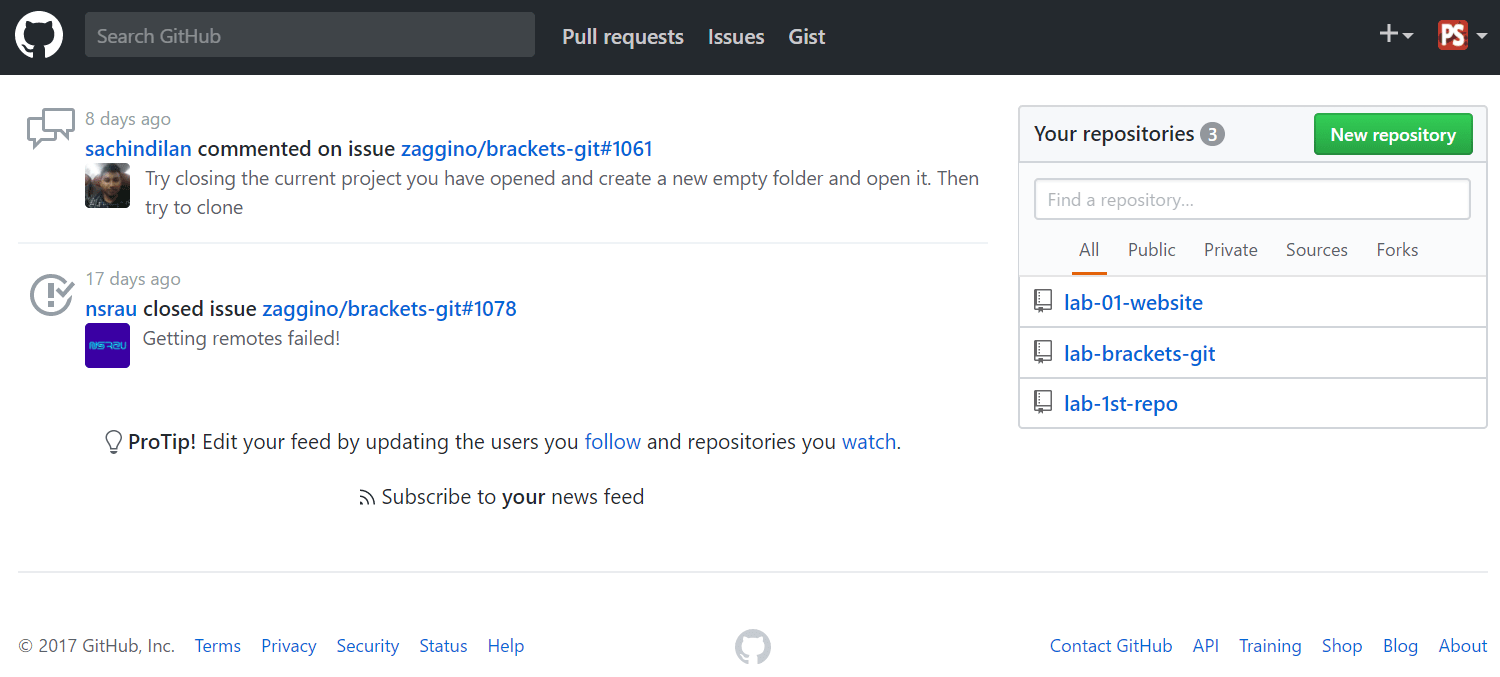Click the comment discussion bubbles icon
1500x677 pixels.
(50, 129)
